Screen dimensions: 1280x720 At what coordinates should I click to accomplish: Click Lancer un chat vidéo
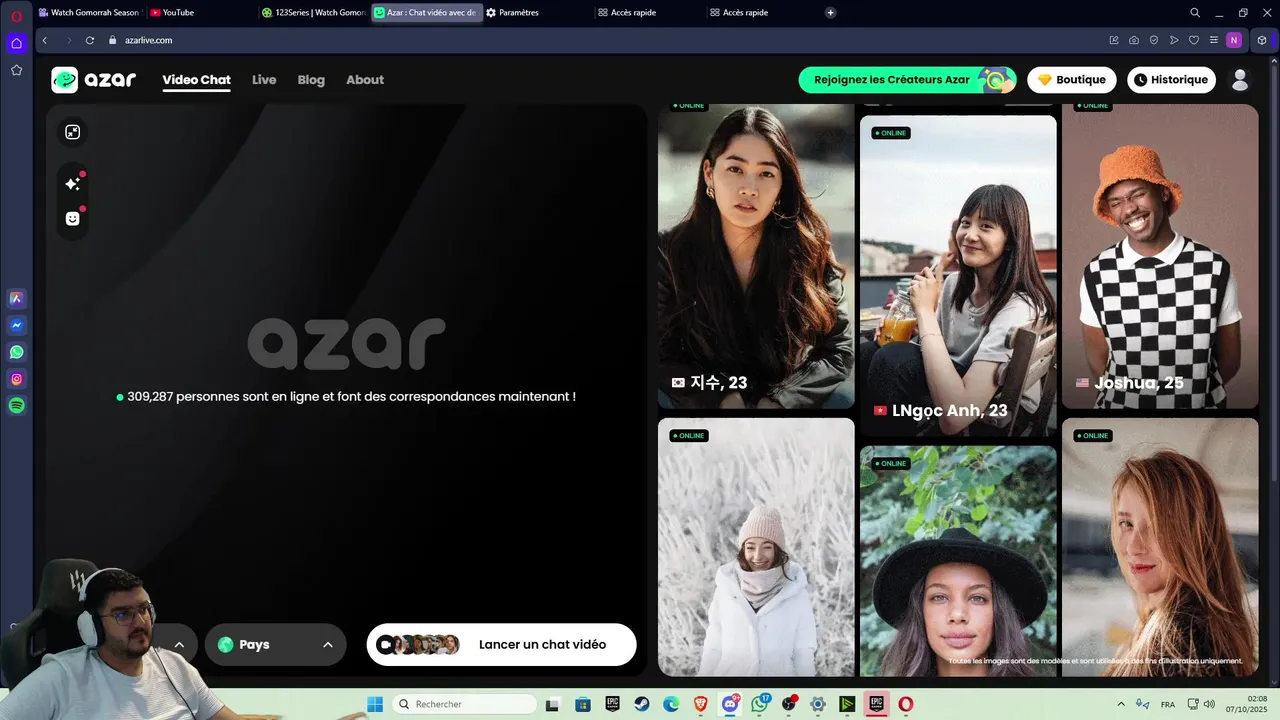501,645
